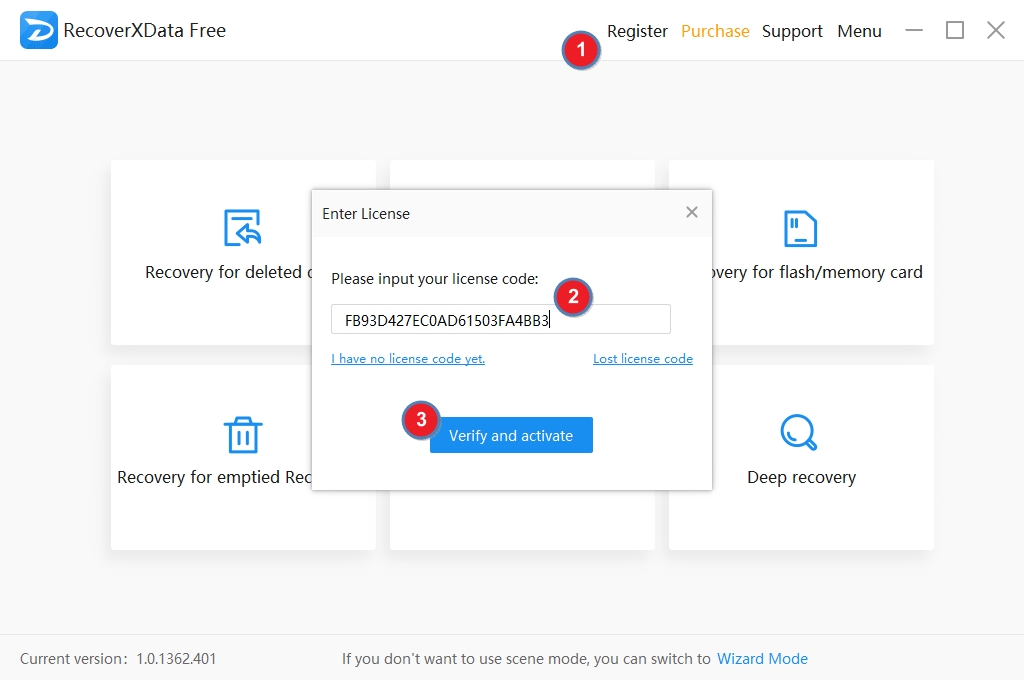
Task: Click the Enter License dialog title
Action: pos(366,214)
